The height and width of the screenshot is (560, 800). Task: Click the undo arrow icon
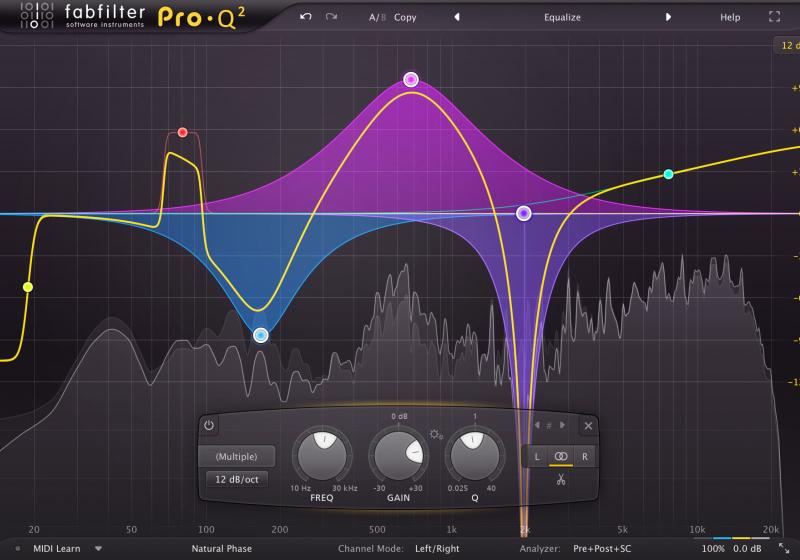point(306,17)
